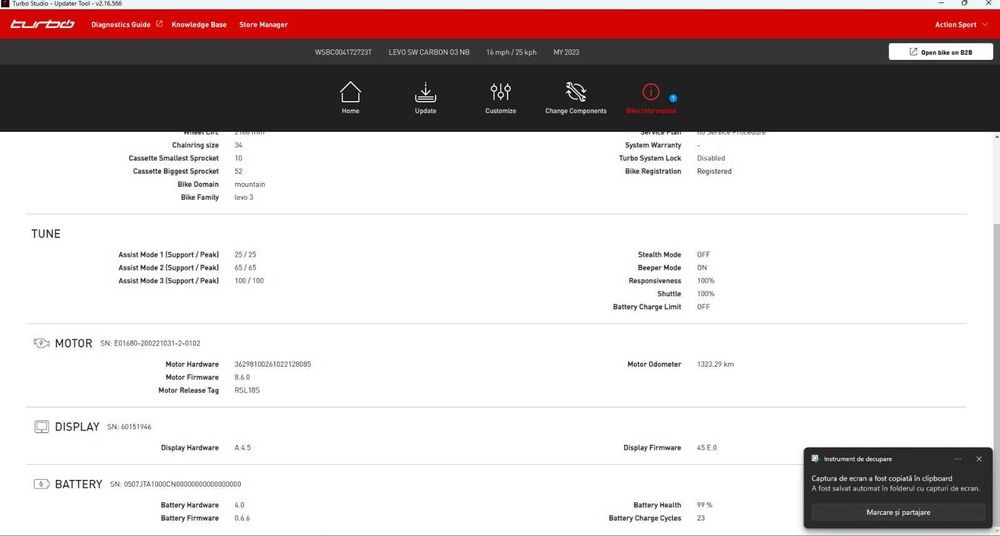Click Stealth Mode OFF value
1000x536 pixels.
click(703, 255)
